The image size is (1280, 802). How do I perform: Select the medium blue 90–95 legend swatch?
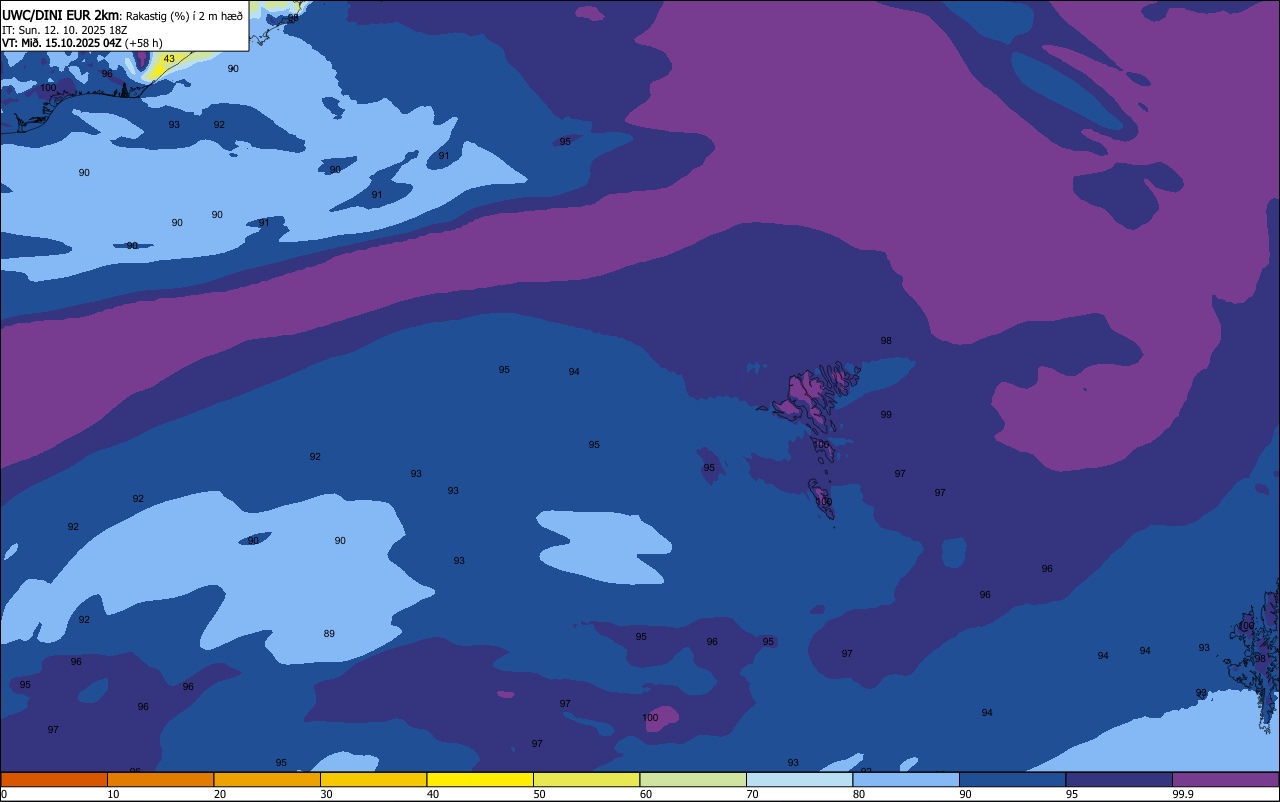tap(1012, 779)
